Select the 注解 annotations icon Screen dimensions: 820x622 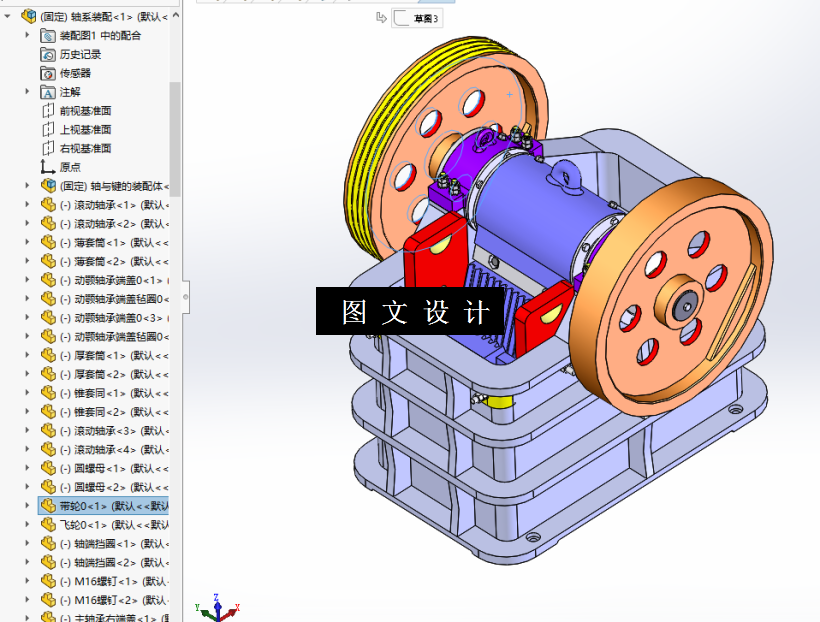(x=46, y=92)
